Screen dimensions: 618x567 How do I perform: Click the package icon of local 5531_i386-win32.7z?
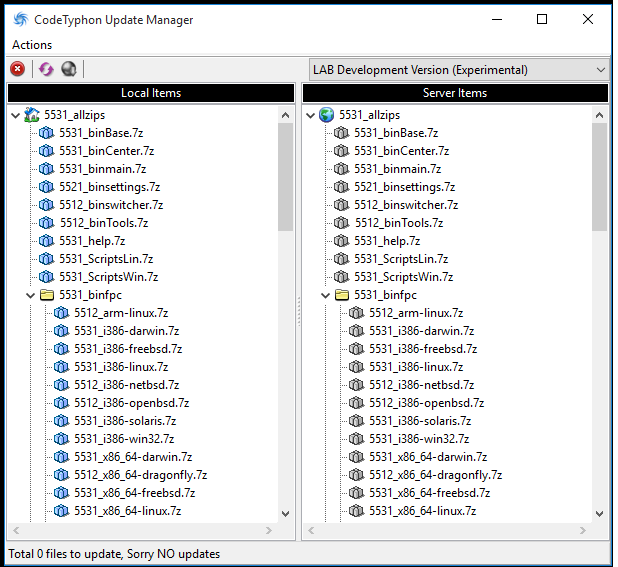click(61, 439)
